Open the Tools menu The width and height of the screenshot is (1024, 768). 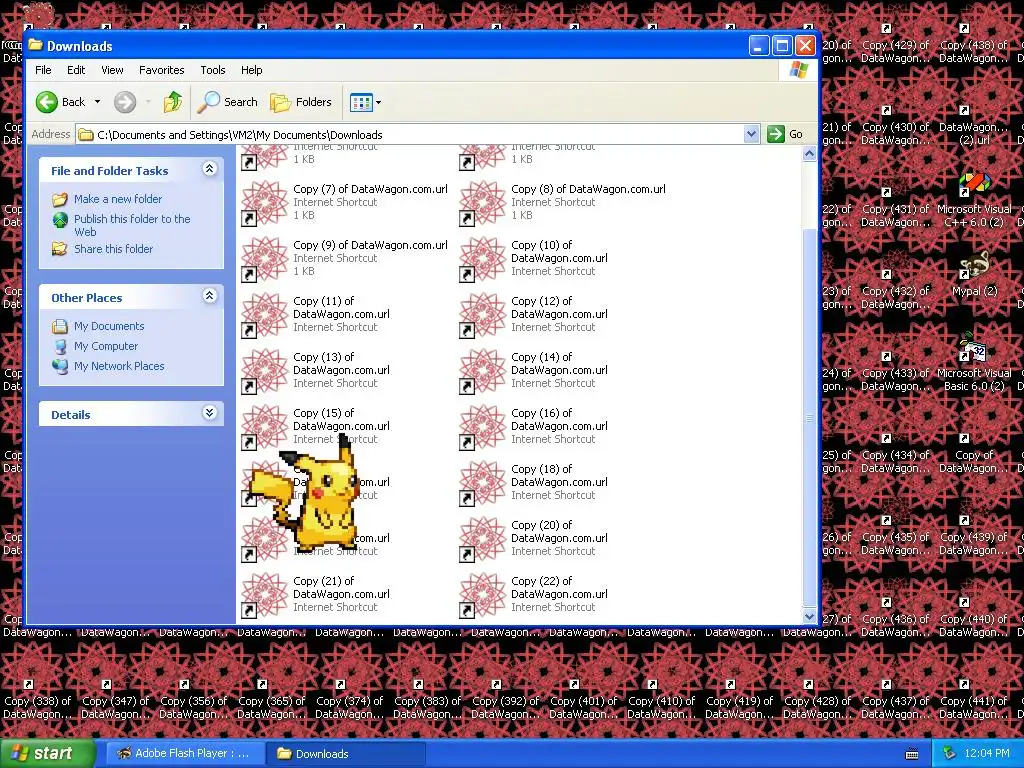pos(212,70)
